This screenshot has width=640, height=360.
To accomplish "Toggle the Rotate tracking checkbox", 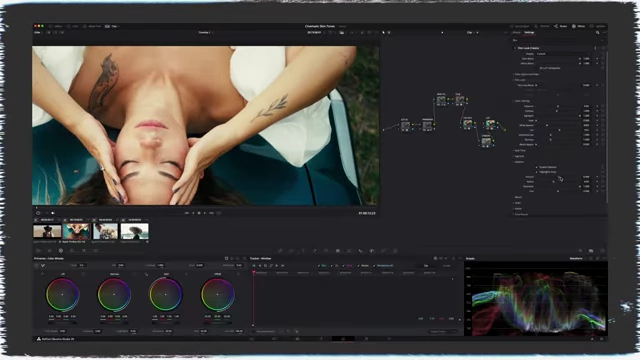I will [x=358, y=266].
